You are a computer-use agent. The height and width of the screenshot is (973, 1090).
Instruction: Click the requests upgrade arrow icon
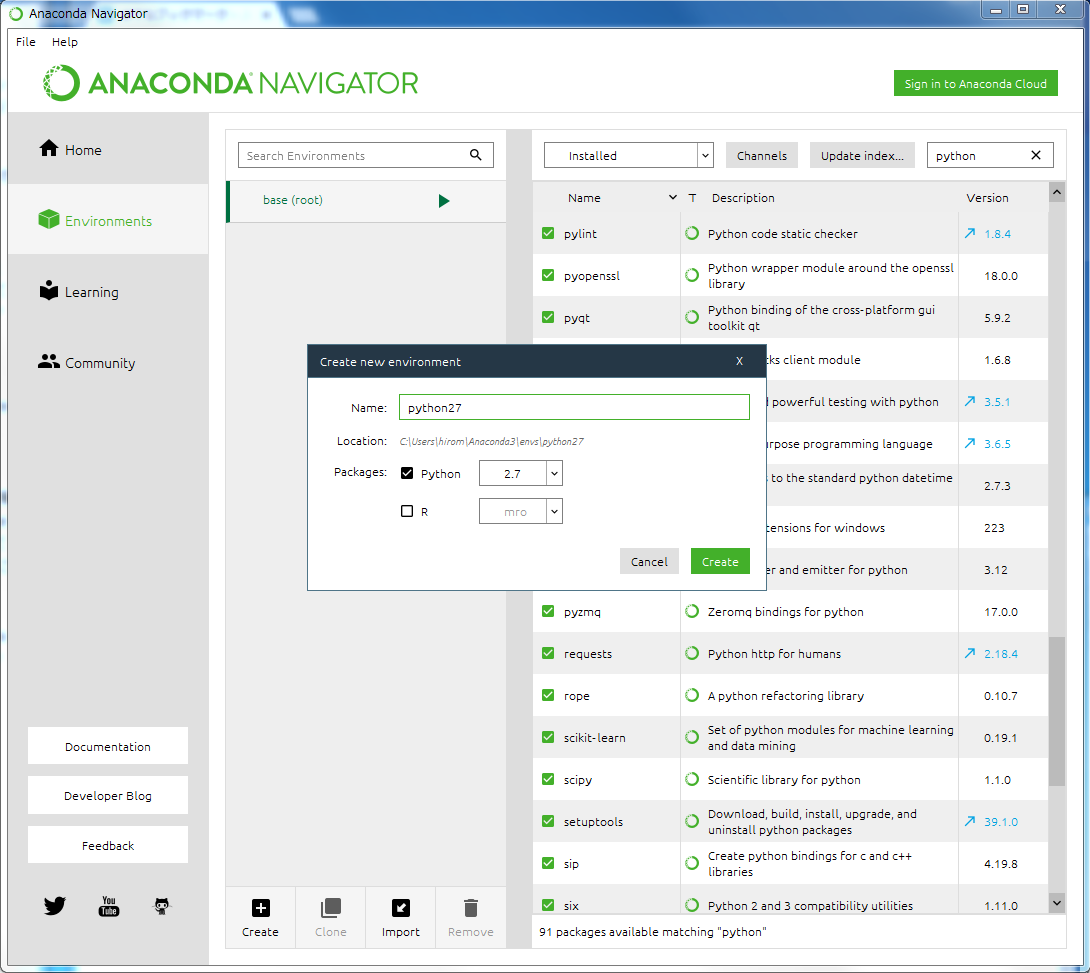click(970, 653)
